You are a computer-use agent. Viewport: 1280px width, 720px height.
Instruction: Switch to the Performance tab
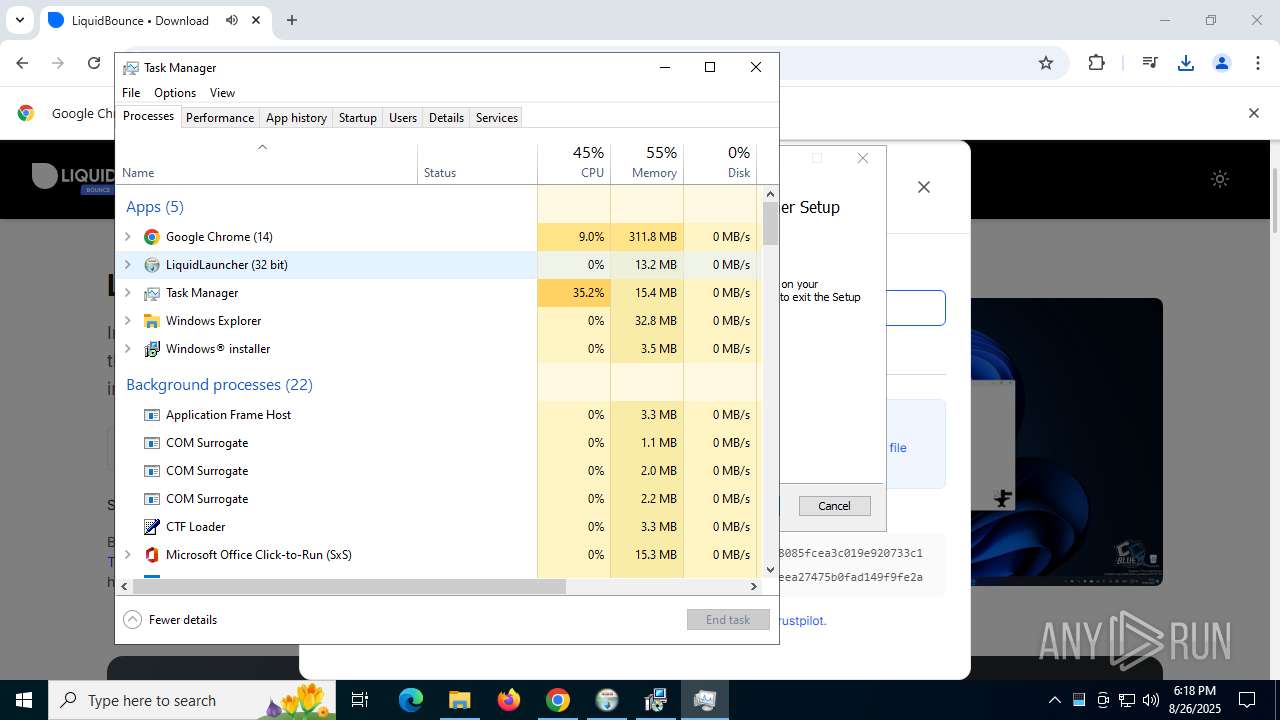click(x=220, y=118)
